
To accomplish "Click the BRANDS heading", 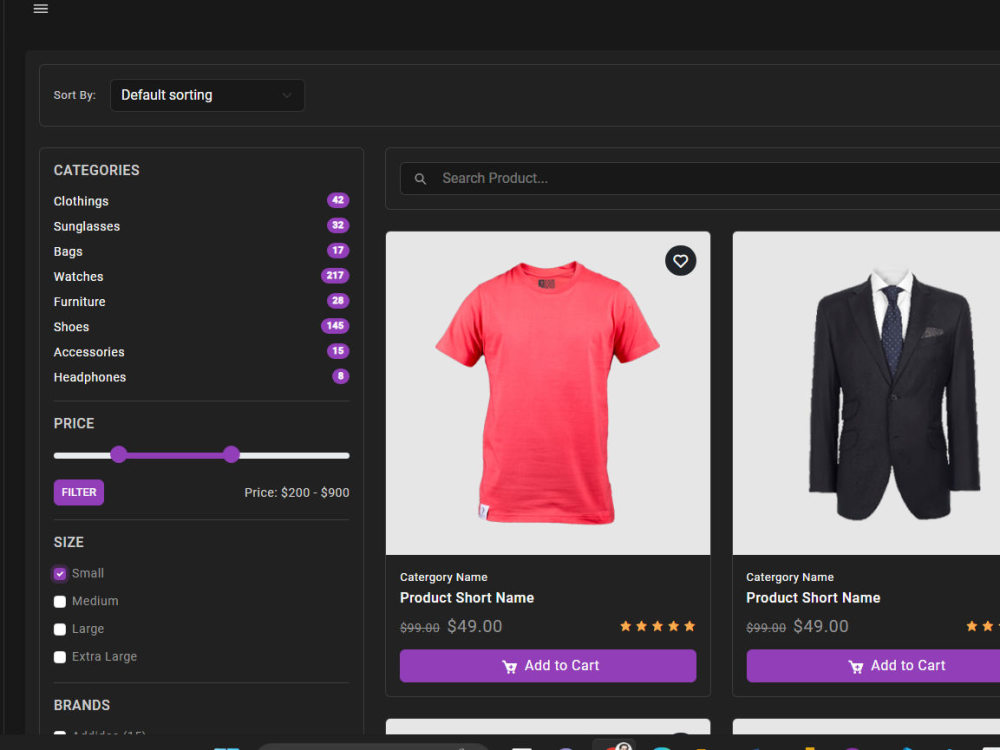I will point(82,705).
